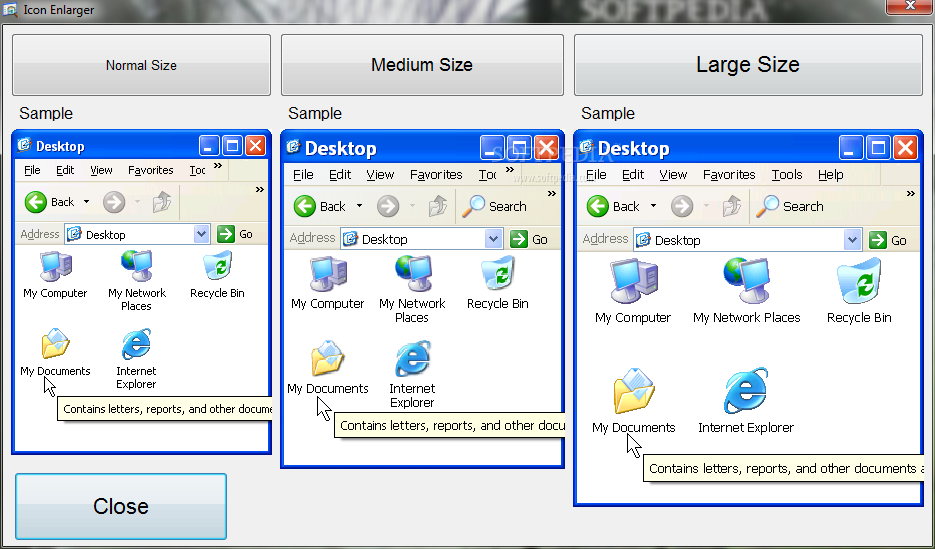Viewport: 935px width, 549px height.
Task: Click the Search magnifier in the large sample
Action: tap(767, 206)
